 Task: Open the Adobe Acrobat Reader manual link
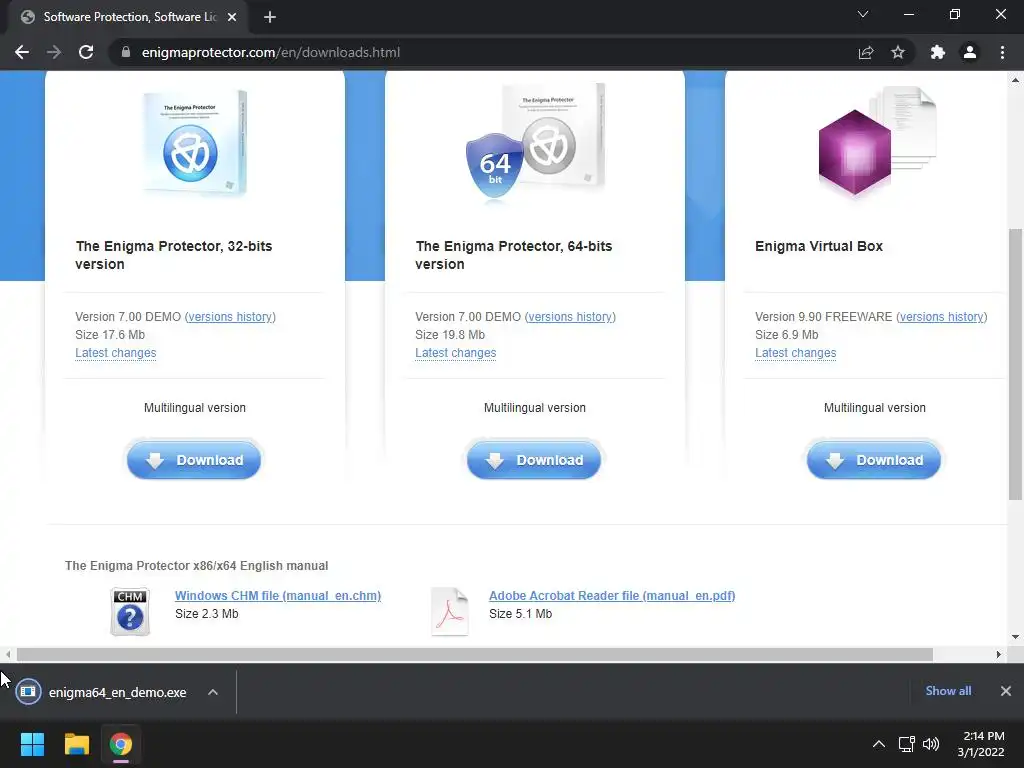point(612,596)
